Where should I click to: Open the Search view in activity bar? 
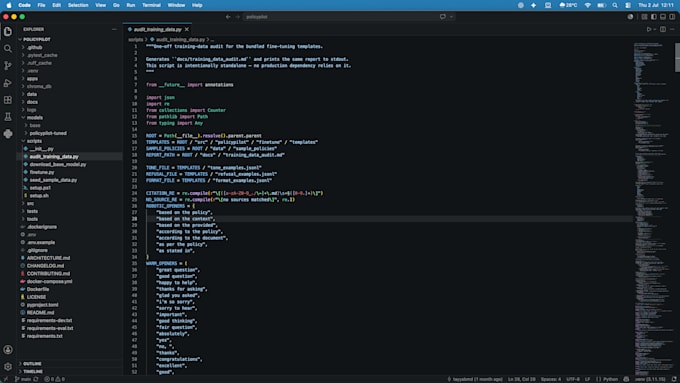pos(8,48)
